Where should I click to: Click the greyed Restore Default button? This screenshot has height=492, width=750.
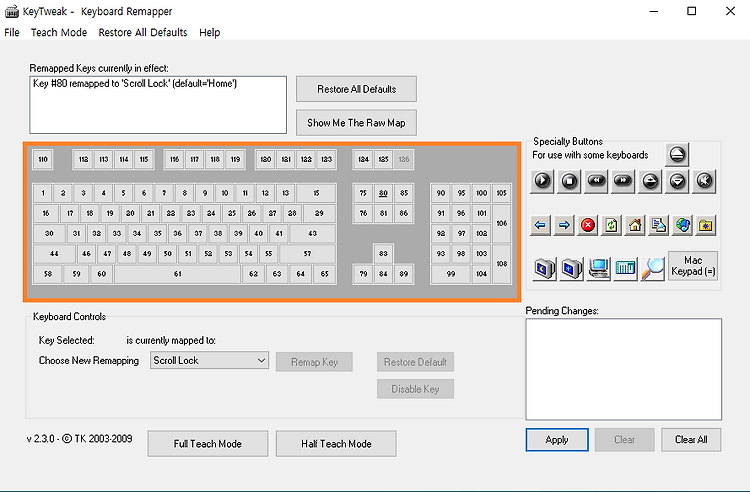tap(415, 362)
